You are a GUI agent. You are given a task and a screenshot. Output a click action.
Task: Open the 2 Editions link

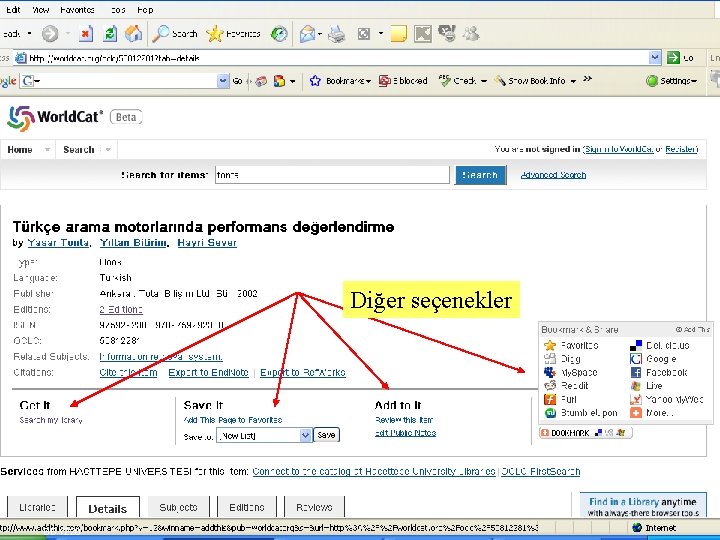[x=121, y=309]
